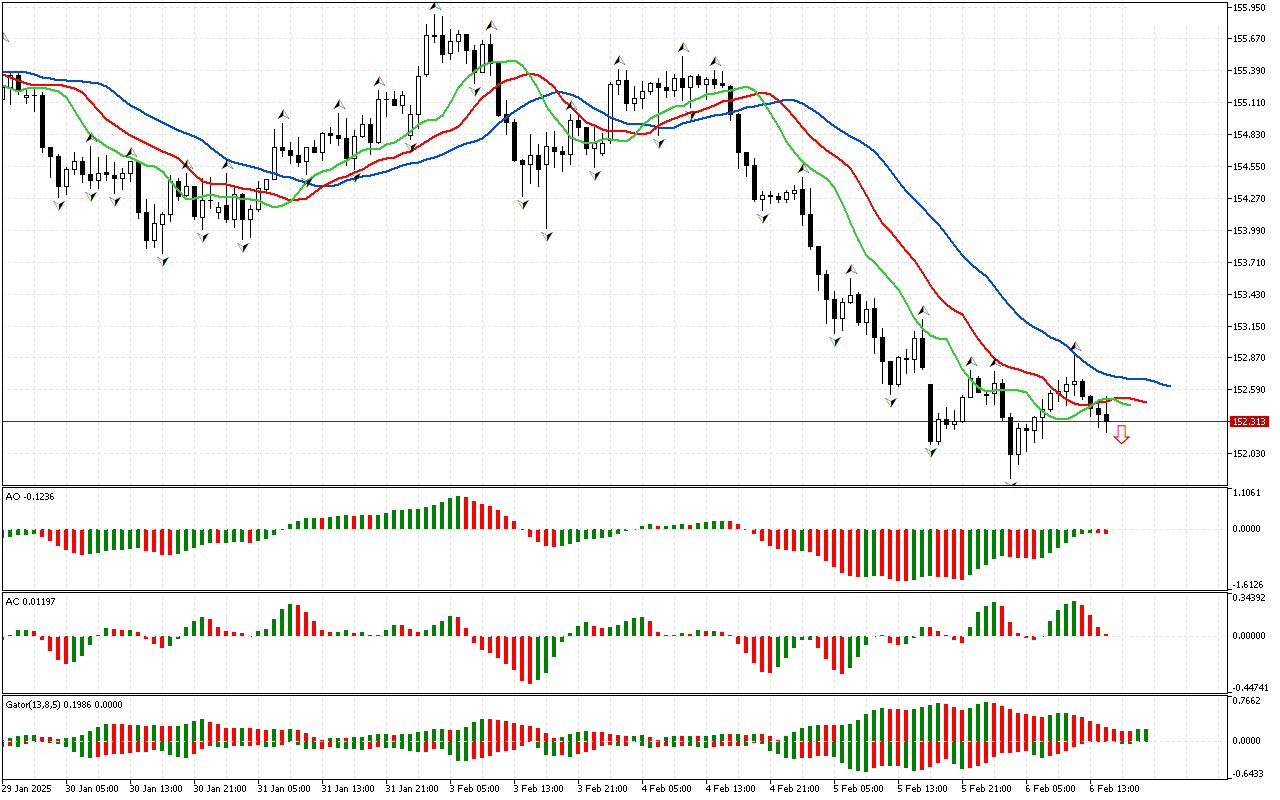Click the 3 Feb 05:00 time label
The image size is (1280, 800).
[472, 789]
